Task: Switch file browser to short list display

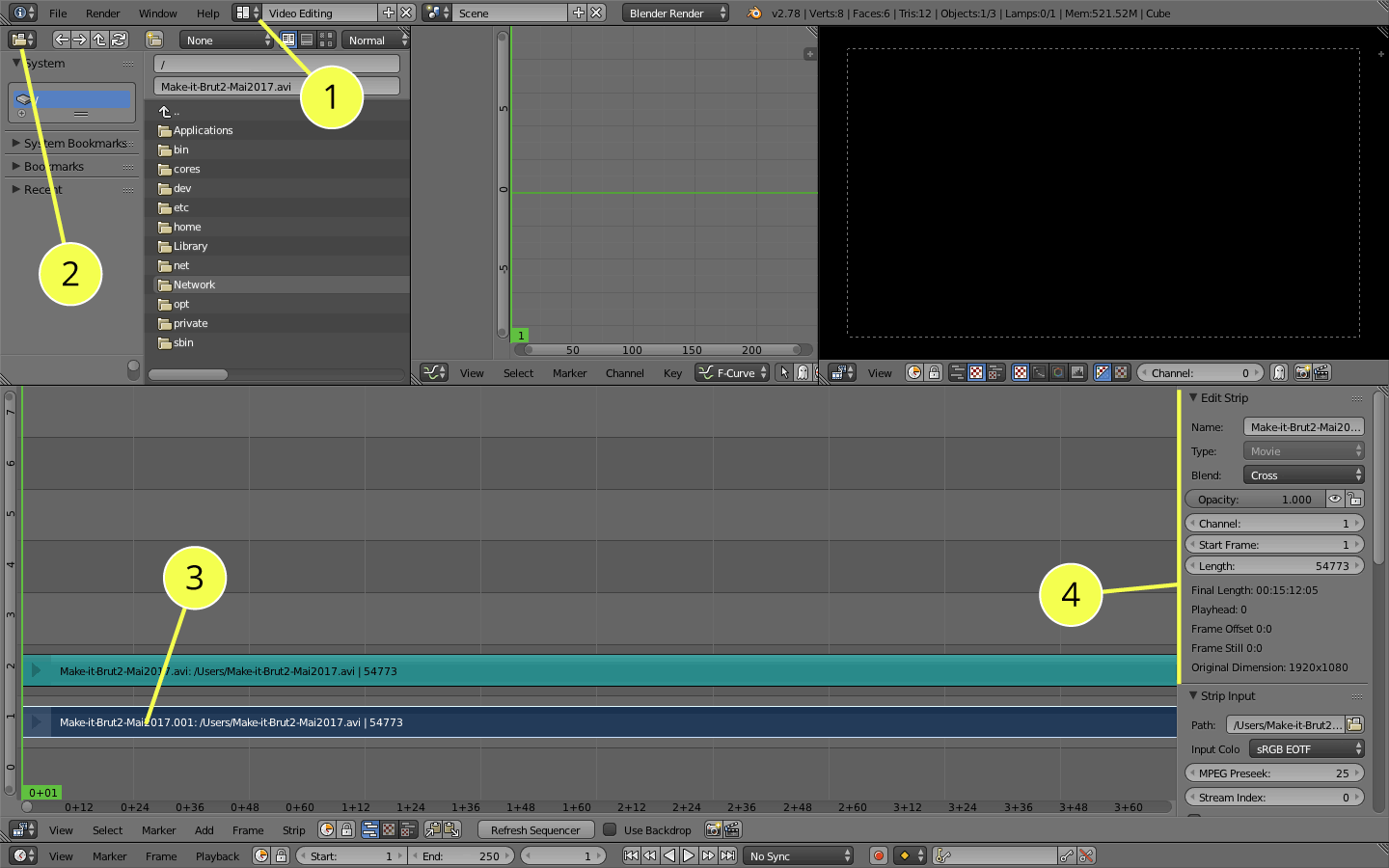Action: click(x=287, y=40)
